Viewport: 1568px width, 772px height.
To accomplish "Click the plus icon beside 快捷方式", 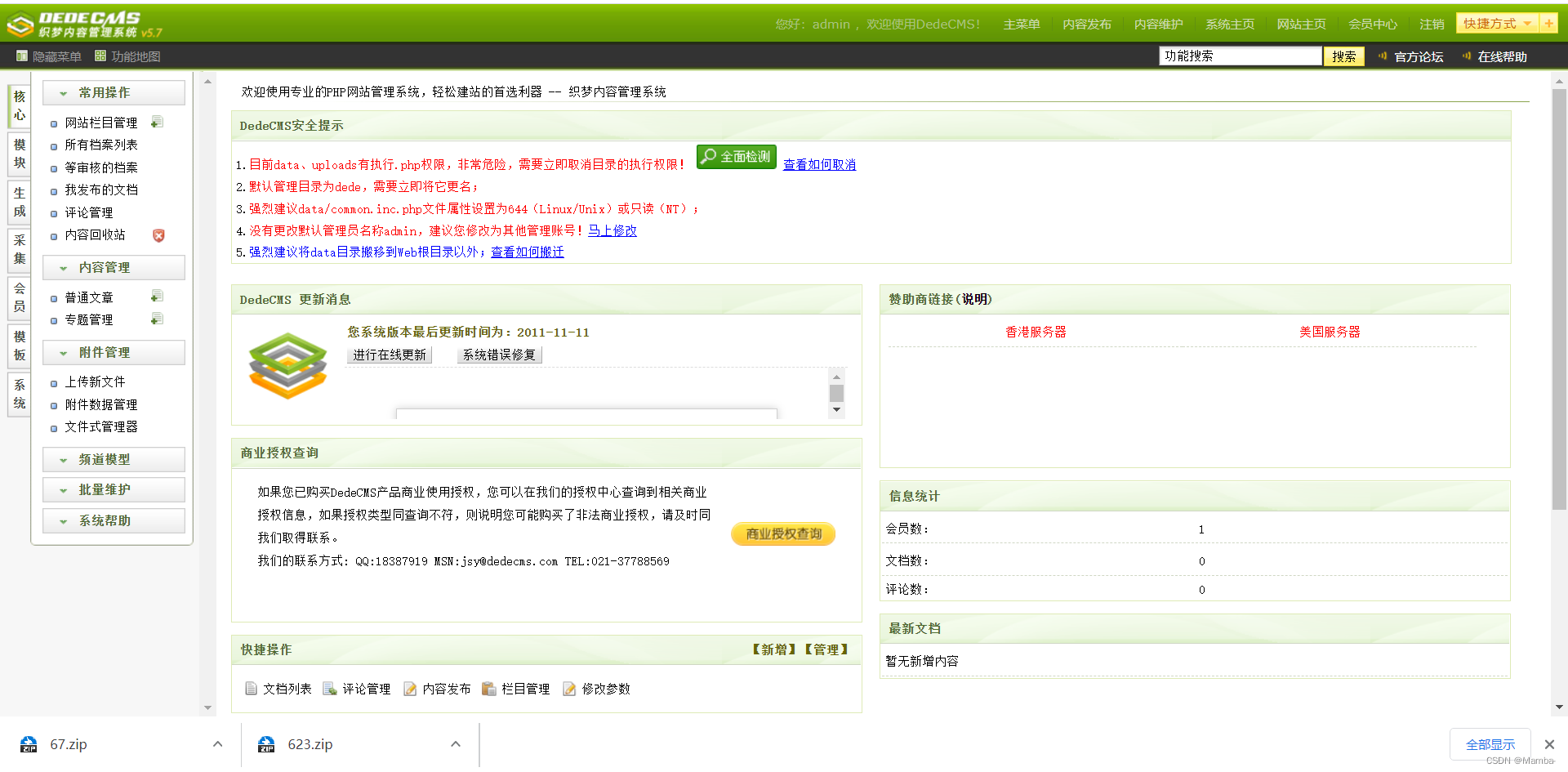I will (x=1548, y=24).
